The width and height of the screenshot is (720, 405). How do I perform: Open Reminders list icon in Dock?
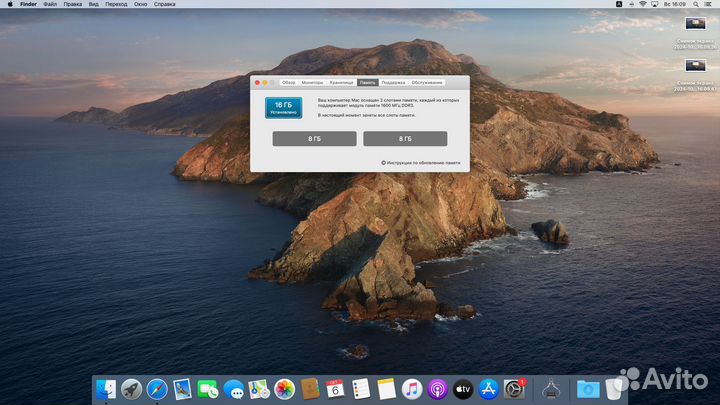(361, 389)
